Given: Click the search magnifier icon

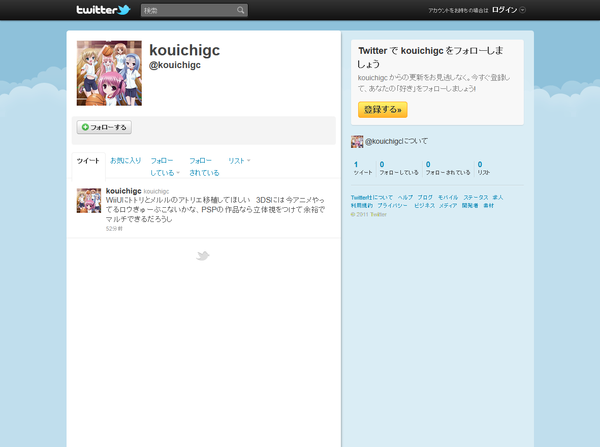Looking at the screenshot, I should [x=240, y=10].
